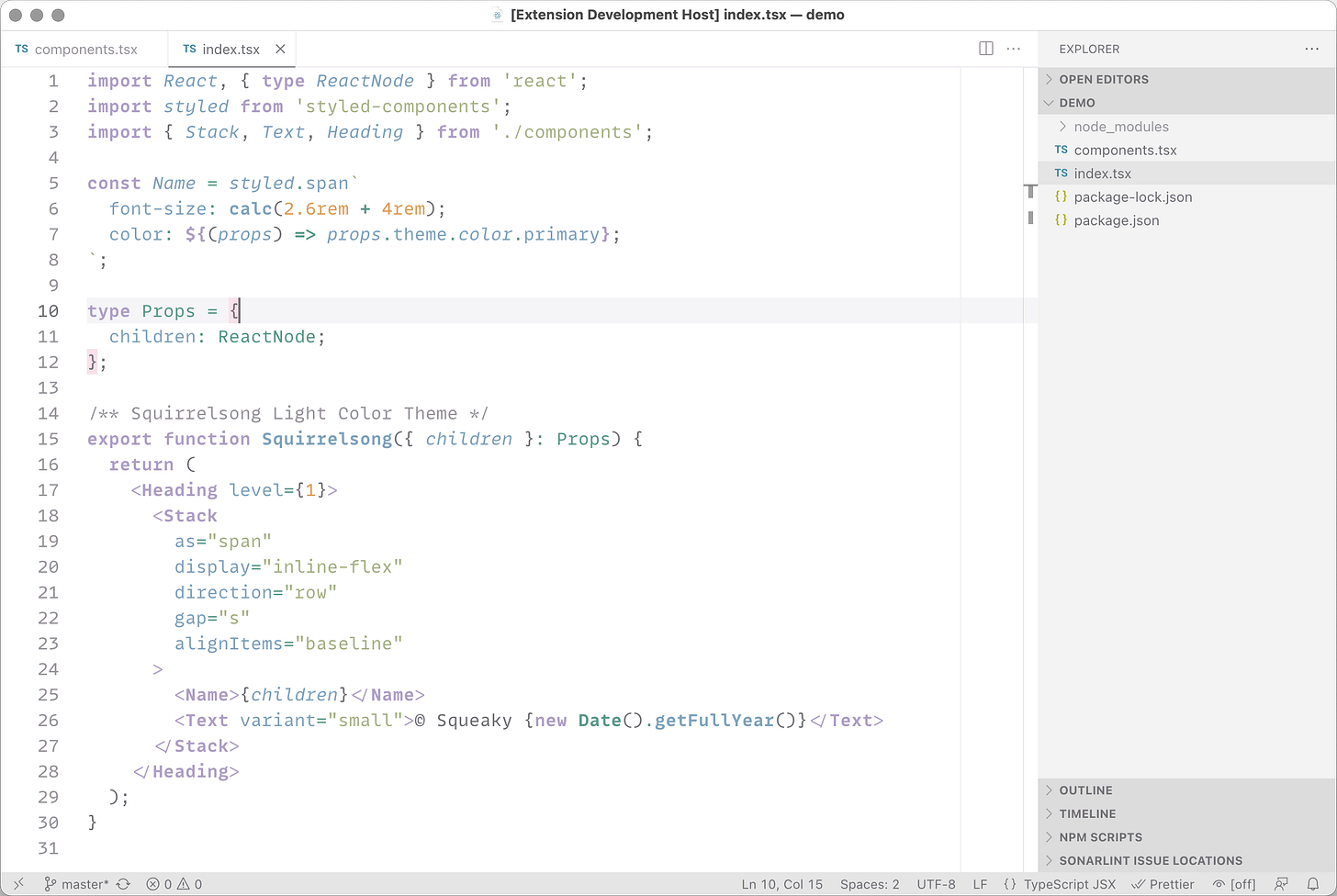Close the index.tsx tab
The width and height of the screenshot is (1337, 896).
280,50
